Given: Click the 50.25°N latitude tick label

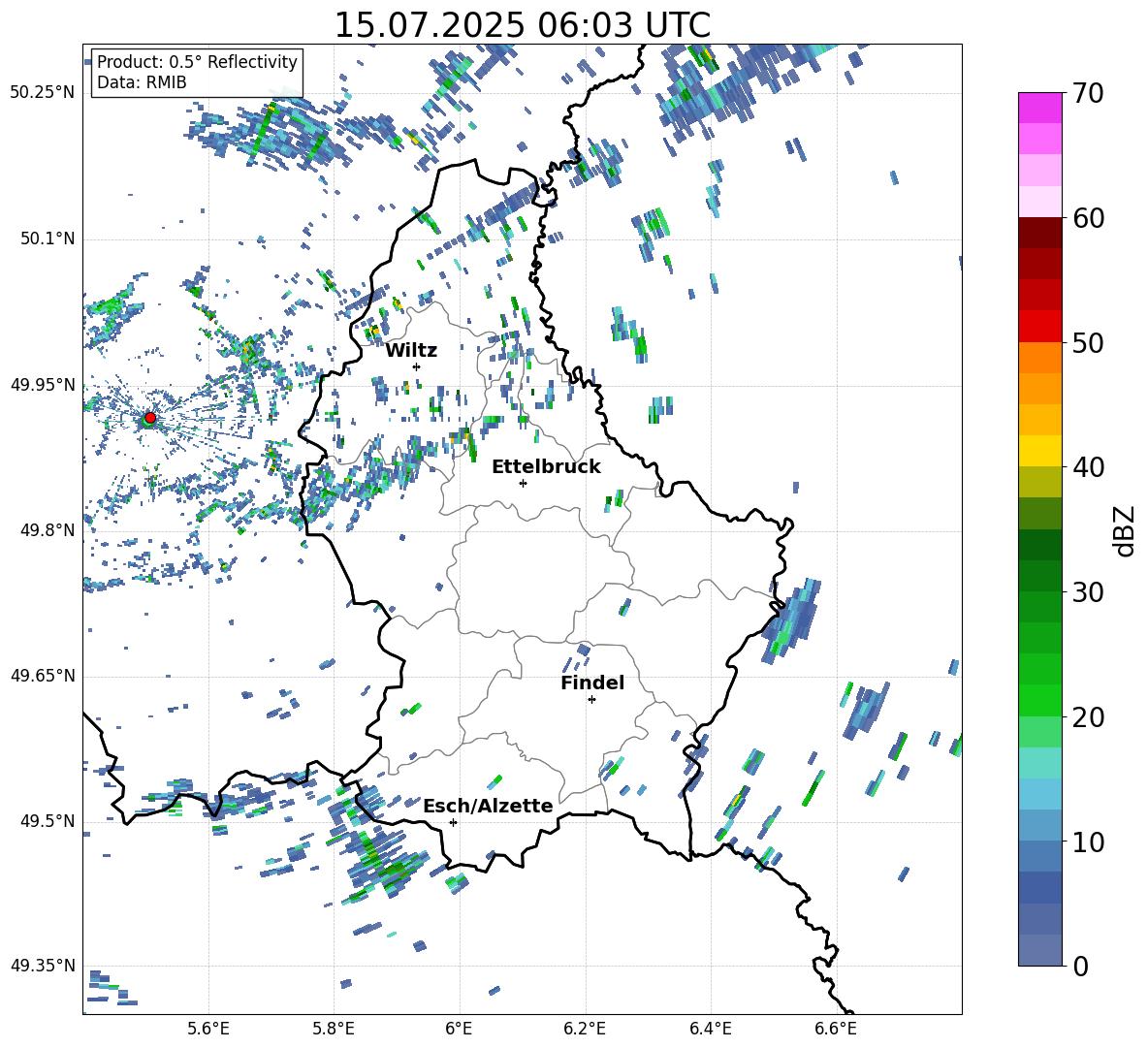Looking at the screenshot, I should click(43, 92).
